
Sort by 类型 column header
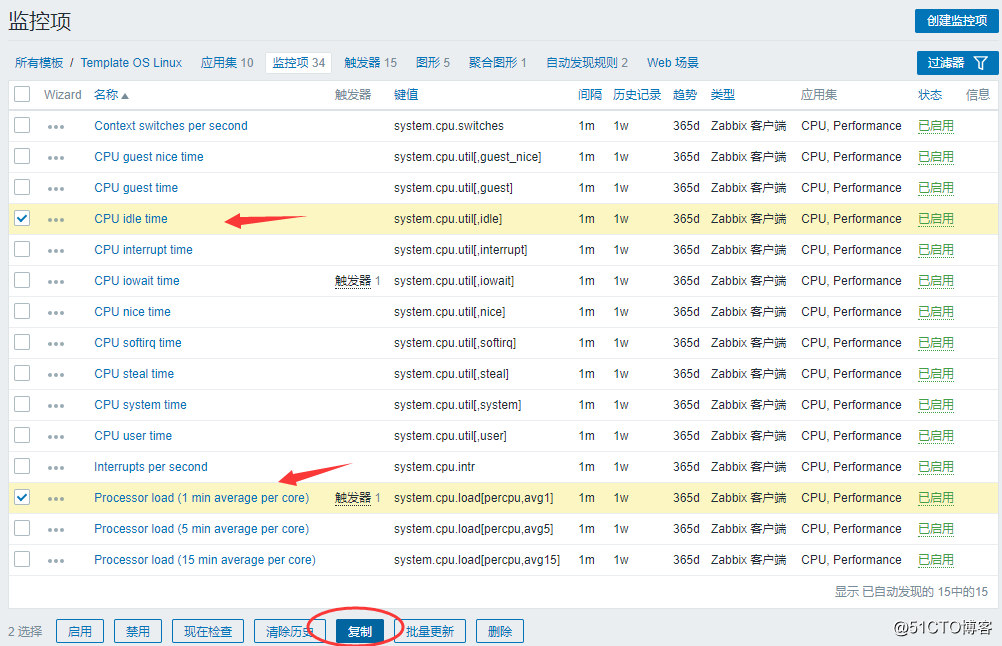(723, 95)
